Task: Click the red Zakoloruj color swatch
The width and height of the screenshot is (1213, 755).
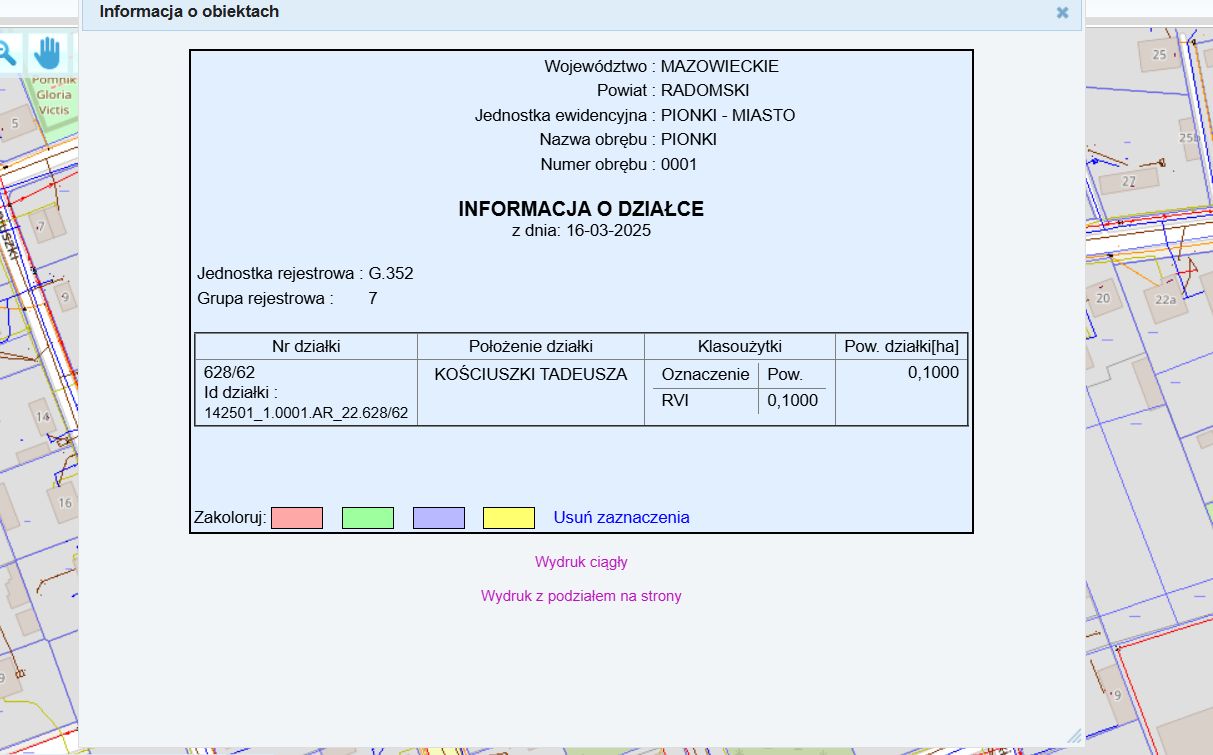Action: click(296, 517)
